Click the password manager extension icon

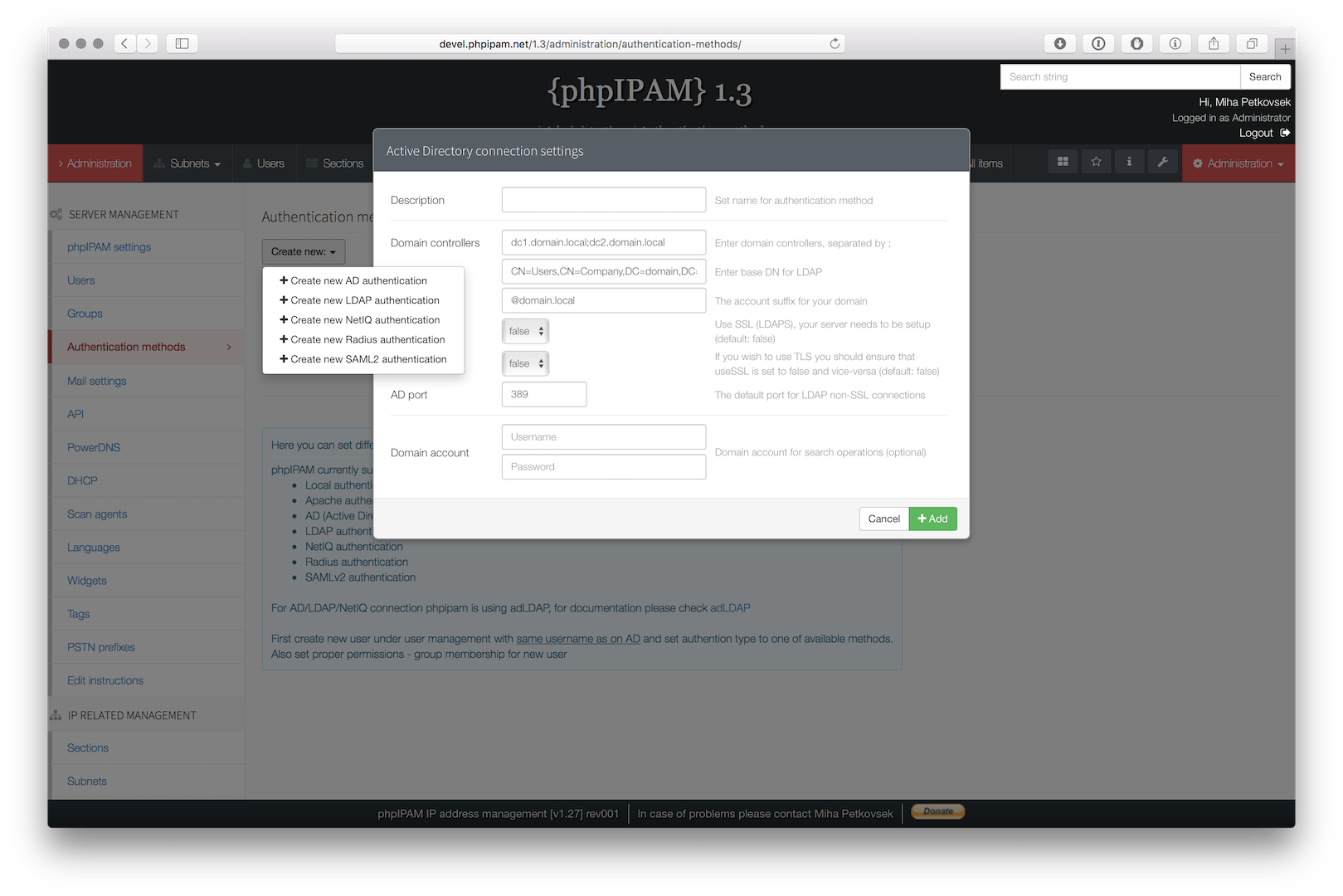1098,43
